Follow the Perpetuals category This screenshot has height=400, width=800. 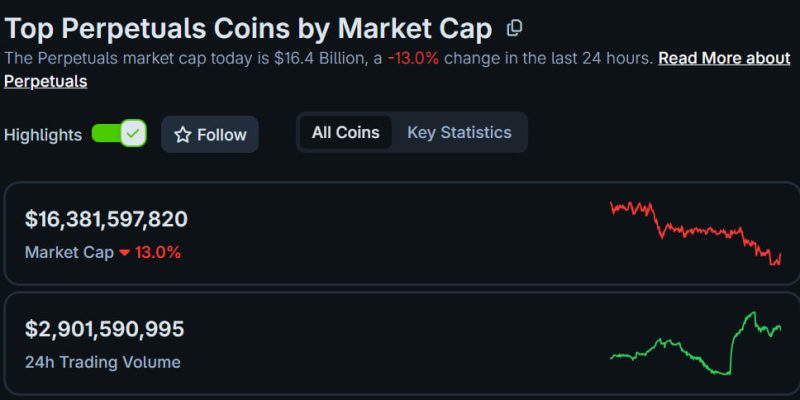click(x=210, y=135)
